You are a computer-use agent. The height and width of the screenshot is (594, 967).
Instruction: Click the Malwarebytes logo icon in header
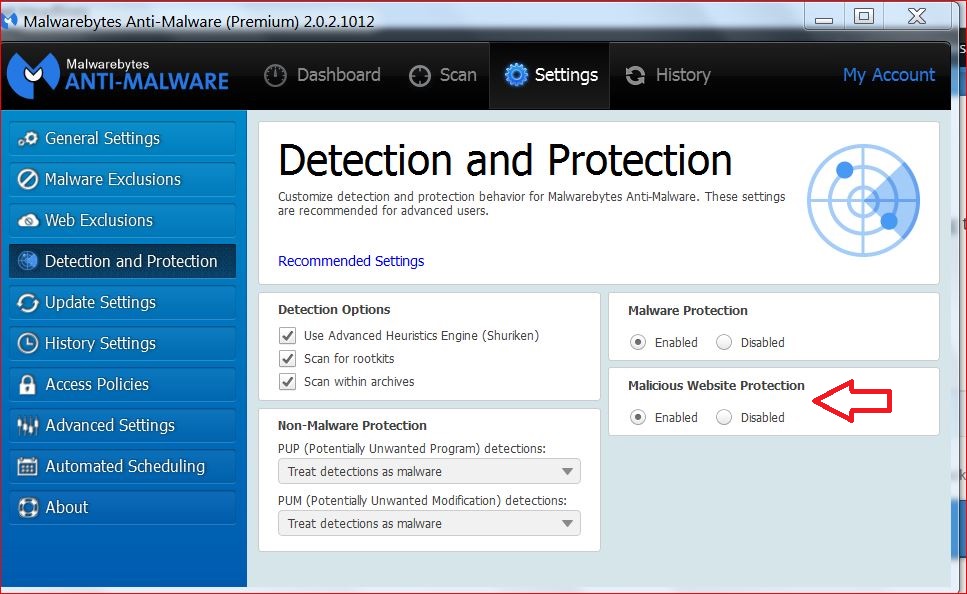click(x=33, y=75)
